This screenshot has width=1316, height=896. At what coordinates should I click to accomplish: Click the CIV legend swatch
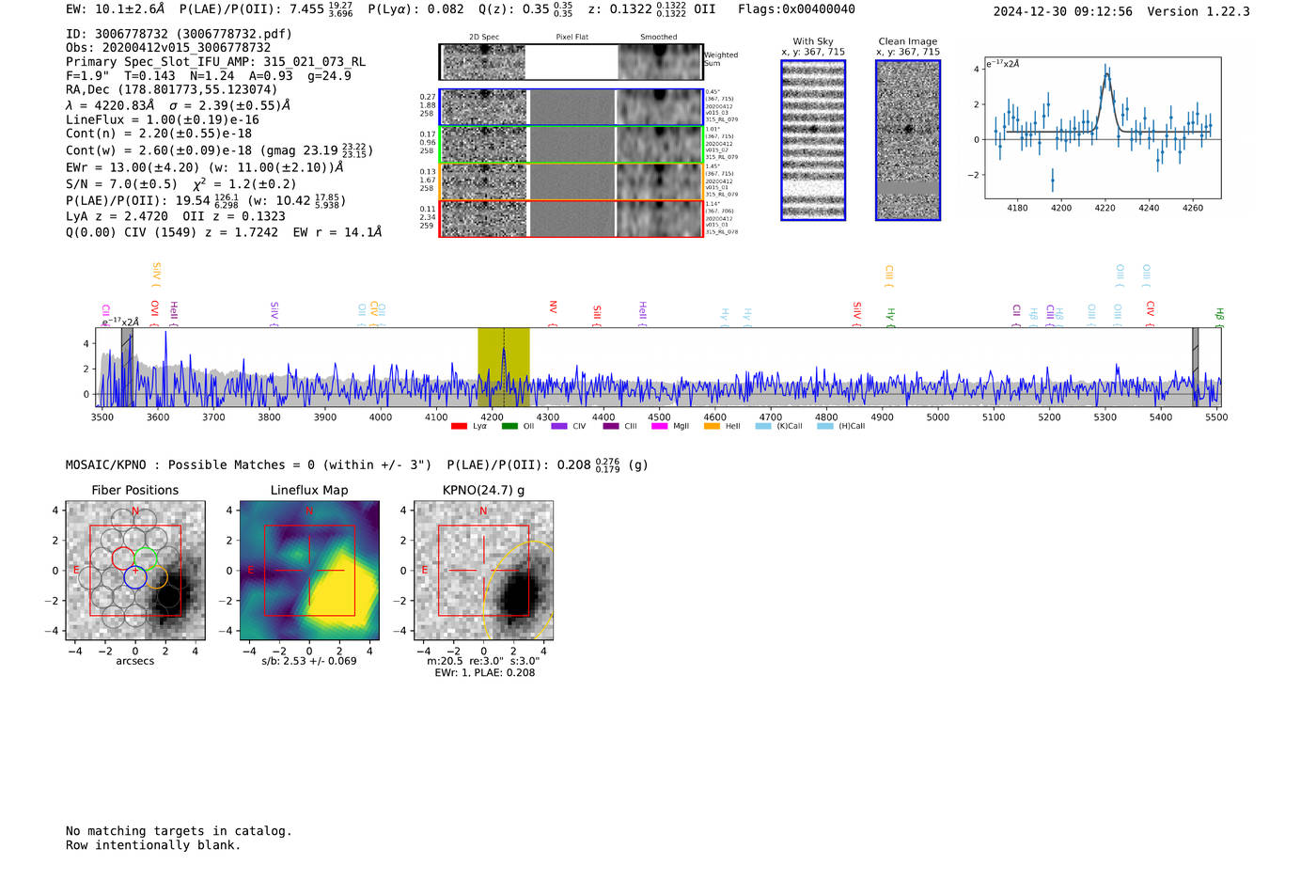559,426
